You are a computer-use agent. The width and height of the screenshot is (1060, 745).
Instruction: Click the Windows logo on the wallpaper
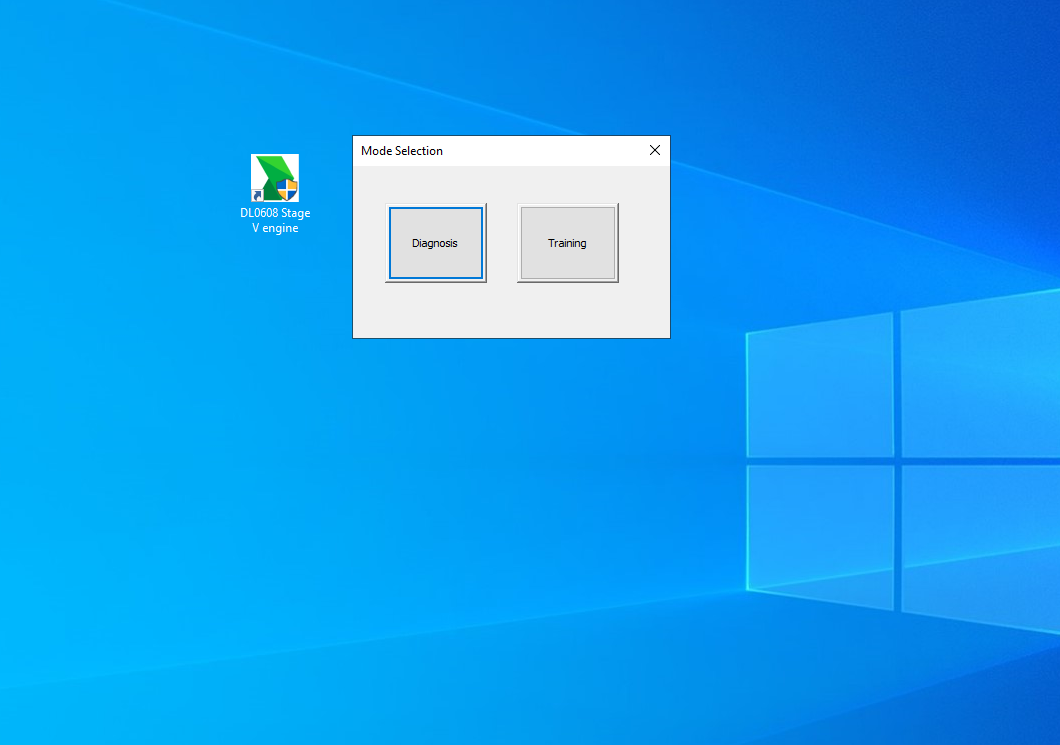900,460
